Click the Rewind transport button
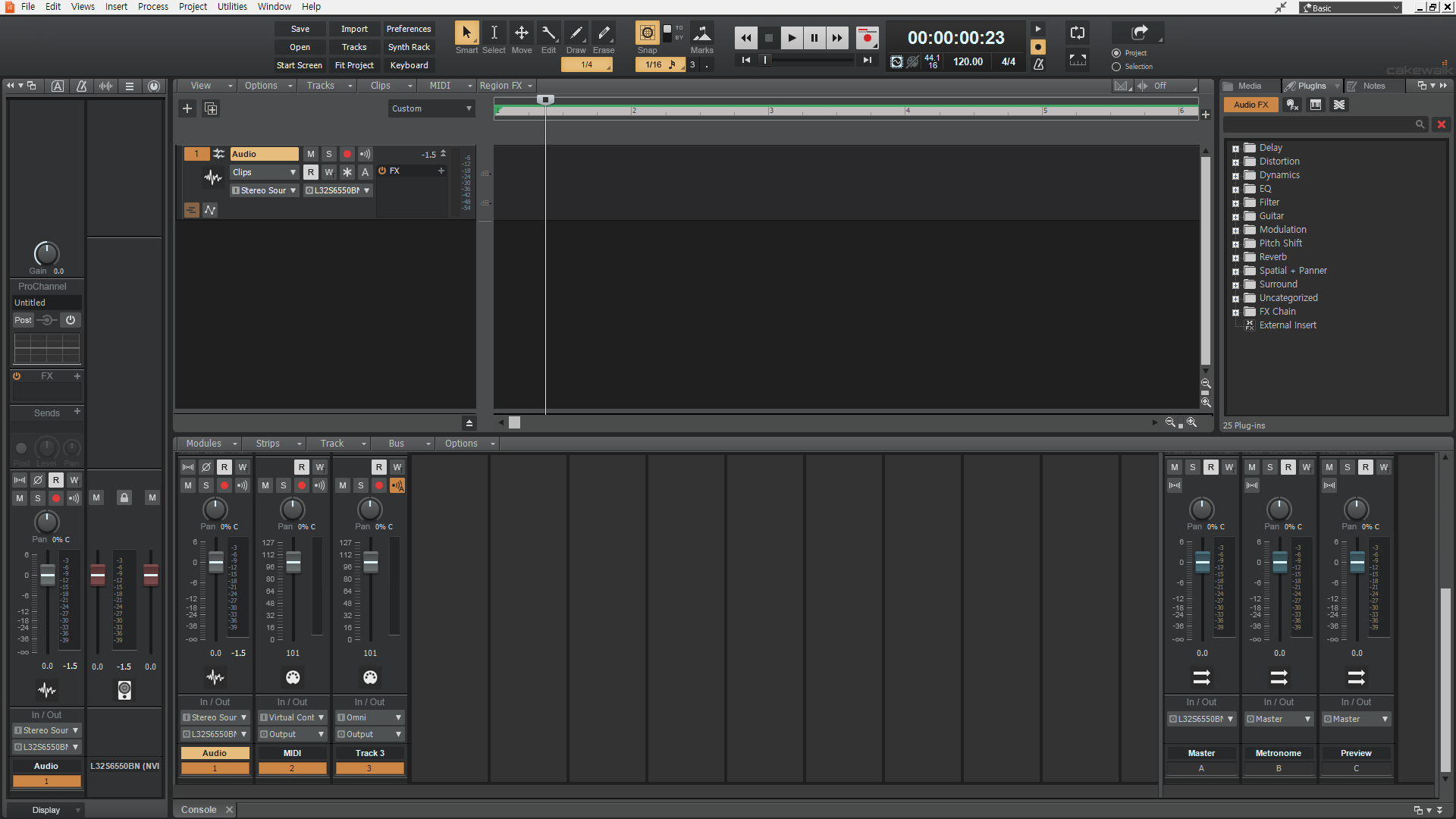Image resolution: width=1456 pixels, height=819 pixels. (745, 37)
